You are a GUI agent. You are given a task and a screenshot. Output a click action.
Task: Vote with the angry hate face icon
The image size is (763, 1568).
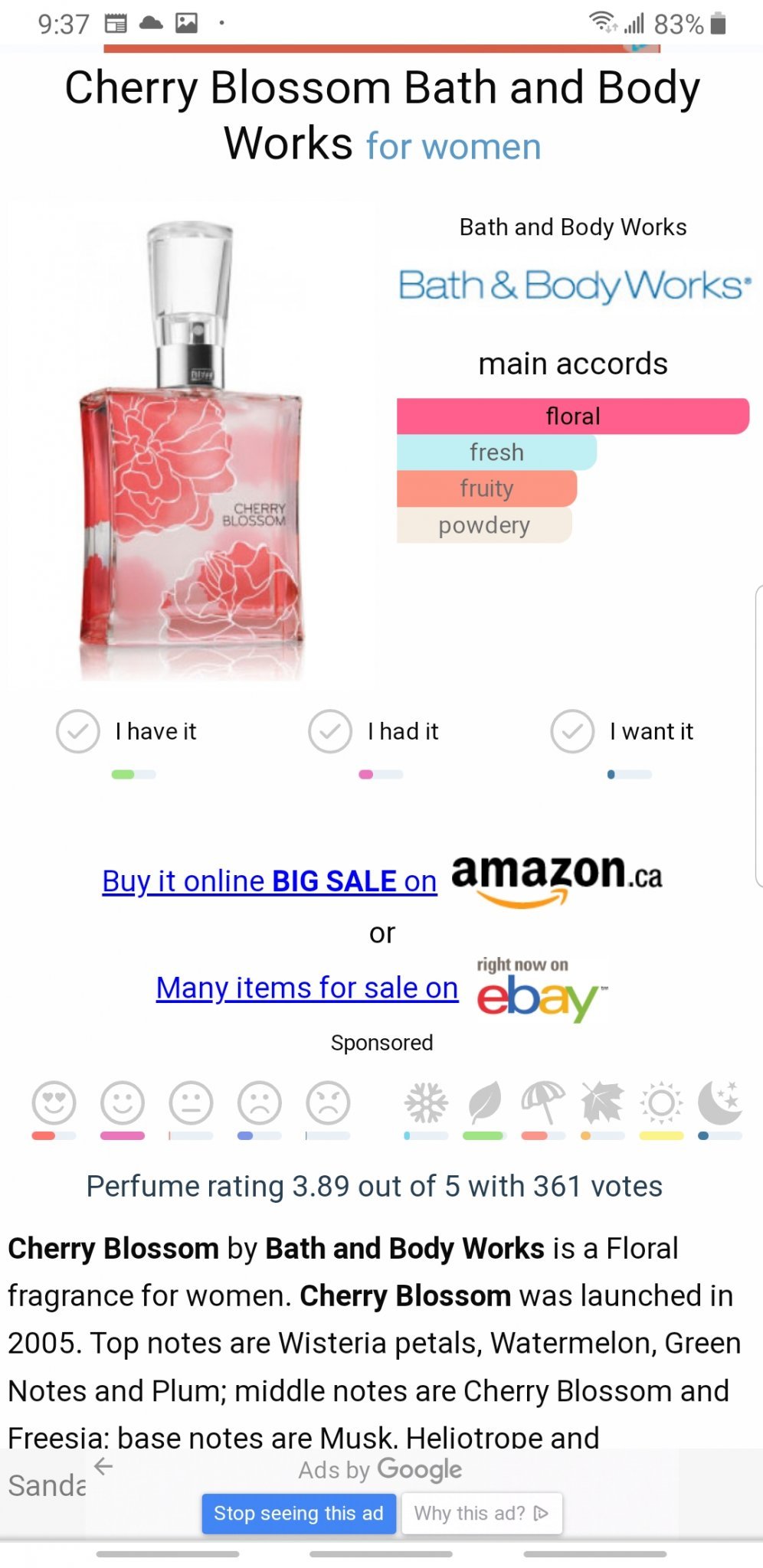click(x=328, y=1102)
